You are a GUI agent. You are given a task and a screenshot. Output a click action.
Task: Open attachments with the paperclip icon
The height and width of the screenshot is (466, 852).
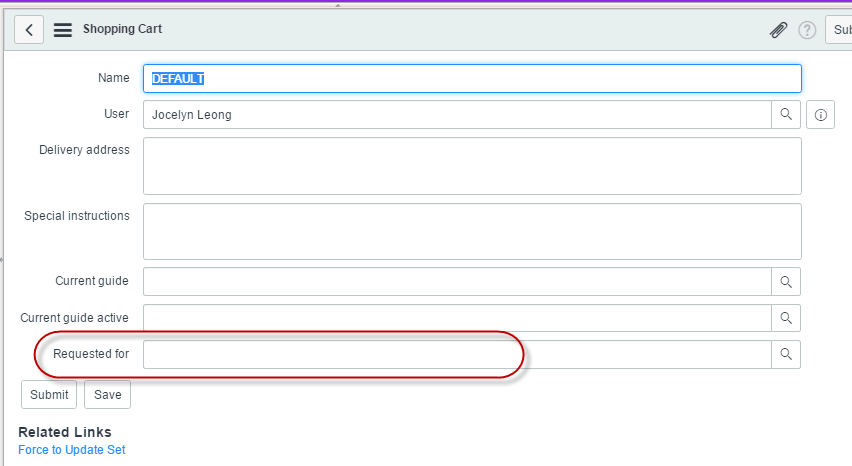click(778, 30)
